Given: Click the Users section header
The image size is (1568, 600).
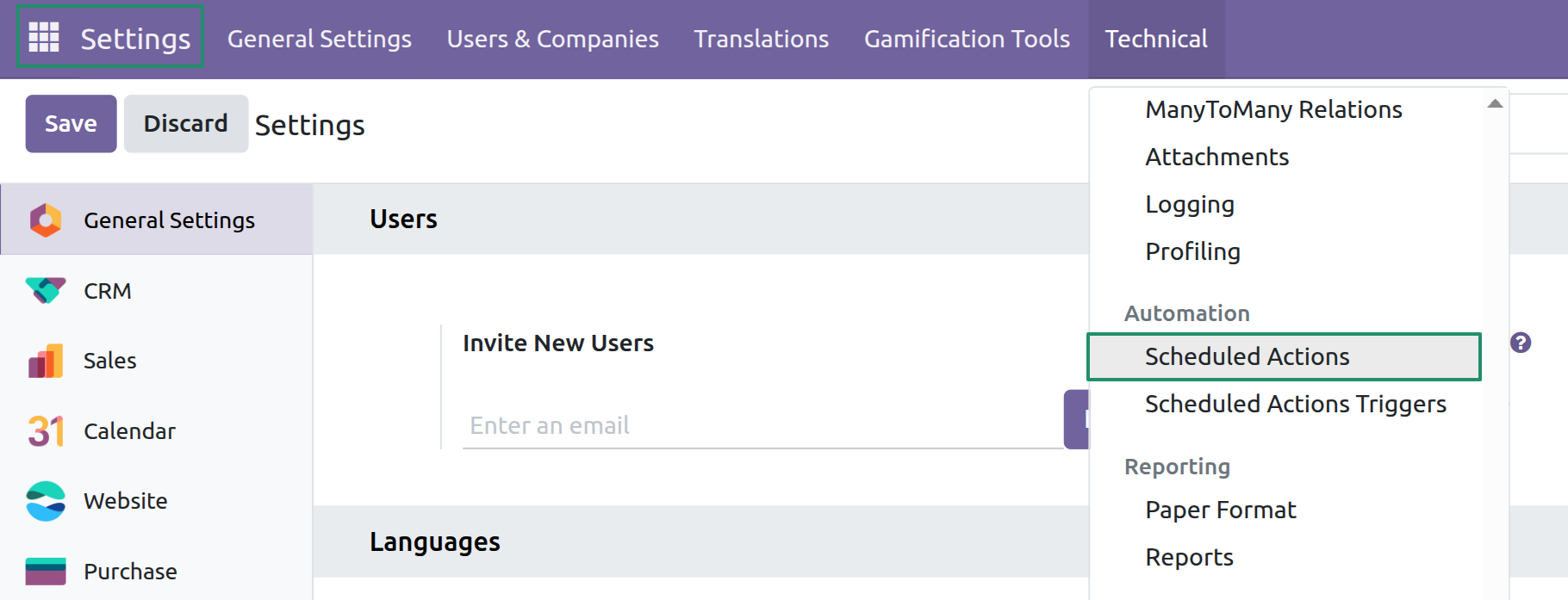Looking at the screenshot, I should coord(403,219).
